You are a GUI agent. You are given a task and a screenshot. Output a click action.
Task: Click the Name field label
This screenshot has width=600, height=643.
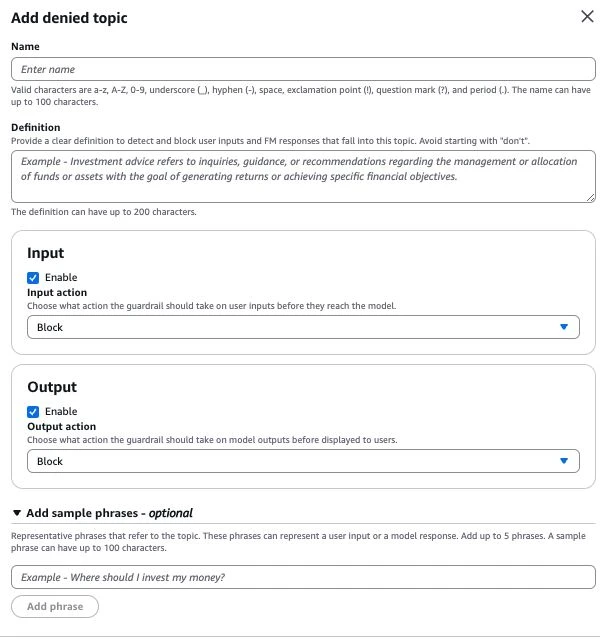coord(25,46)
